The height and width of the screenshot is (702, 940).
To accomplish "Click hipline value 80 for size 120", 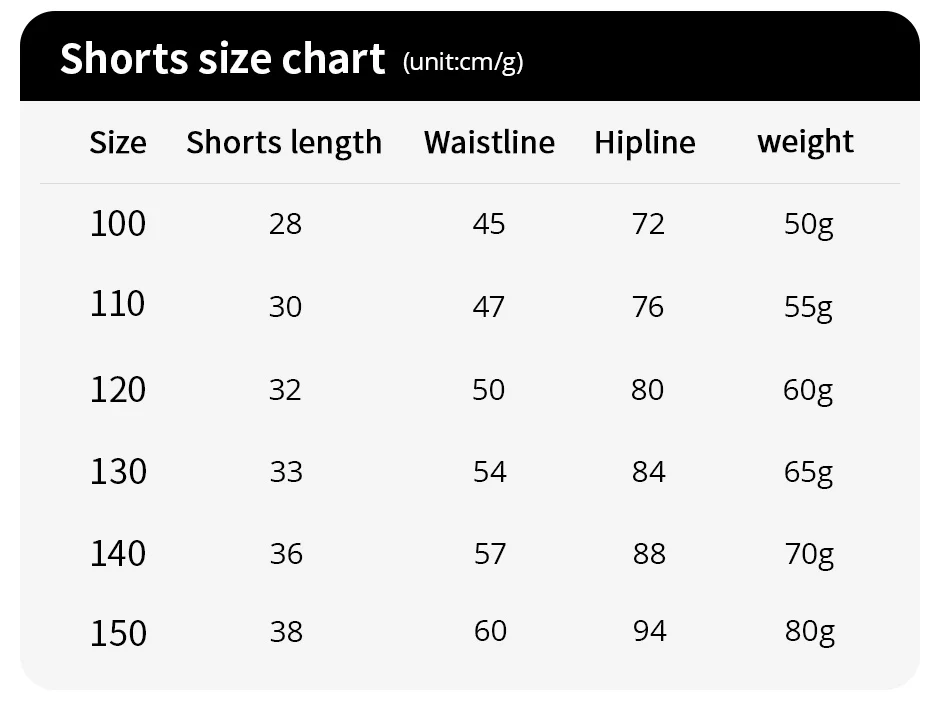I will coord(648,389).
